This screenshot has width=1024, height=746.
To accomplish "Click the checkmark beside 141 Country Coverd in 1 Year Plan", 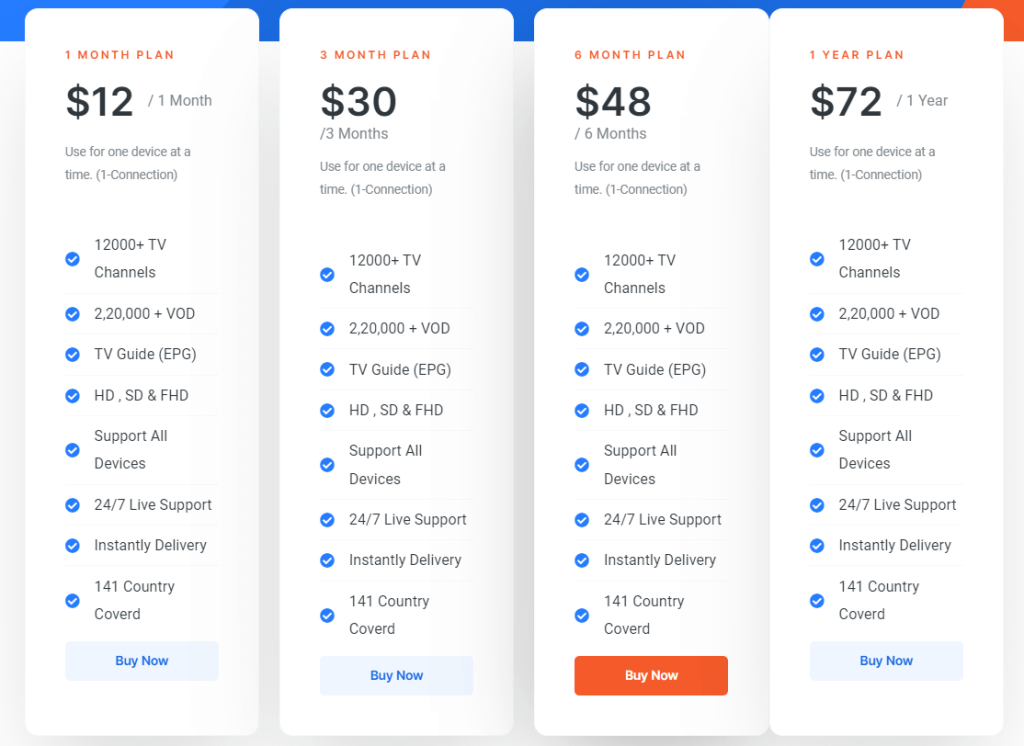I will click(817, 600).
